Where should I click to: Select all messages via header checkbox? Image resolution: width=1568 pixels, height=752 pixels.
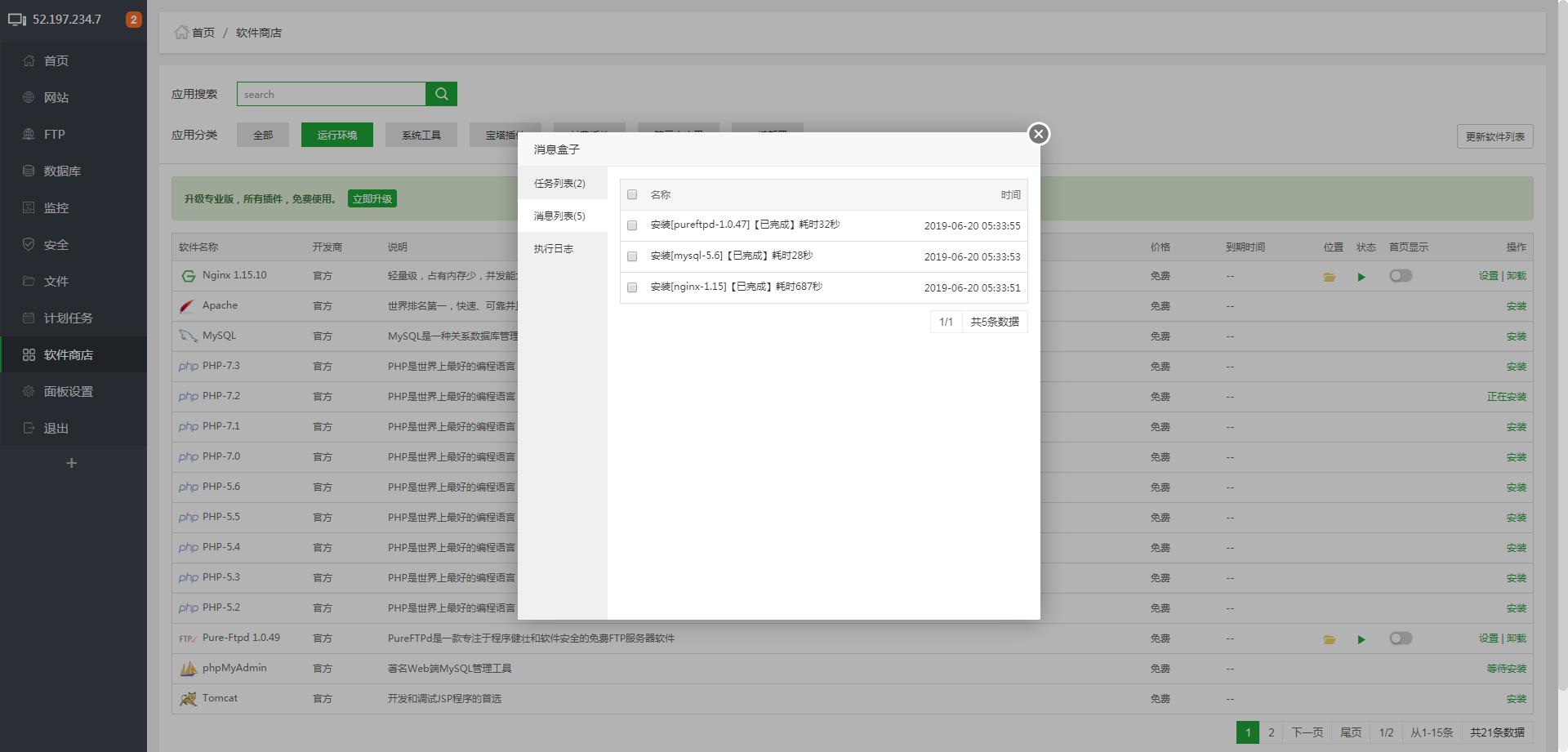[632, 194]
